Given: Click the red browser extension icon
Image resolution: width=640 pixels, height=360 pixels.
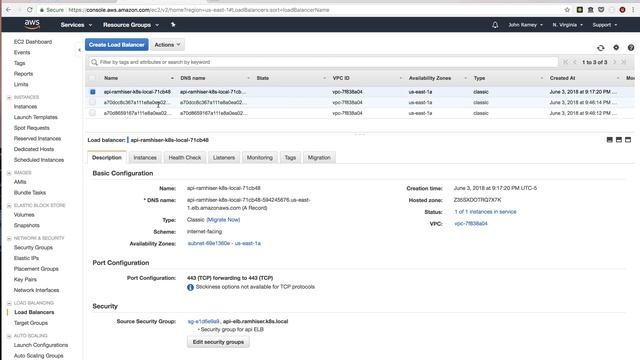Looking at the screenshot, I should [622, 9].
